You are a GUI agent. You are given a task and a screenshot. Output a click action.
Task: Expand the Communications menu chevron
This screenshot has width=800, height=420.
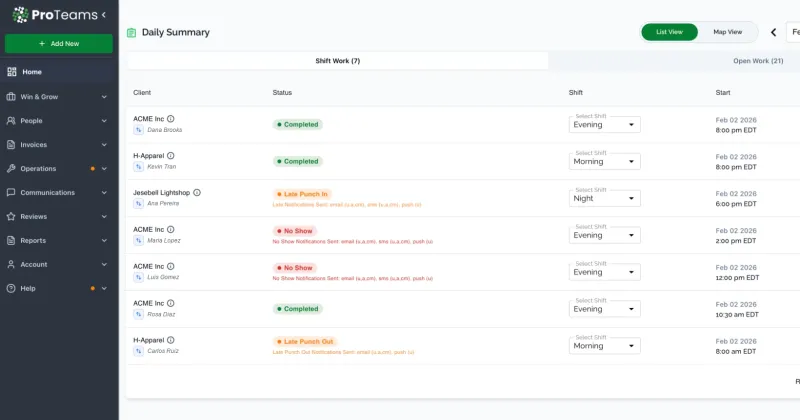[x=104, y=192]
